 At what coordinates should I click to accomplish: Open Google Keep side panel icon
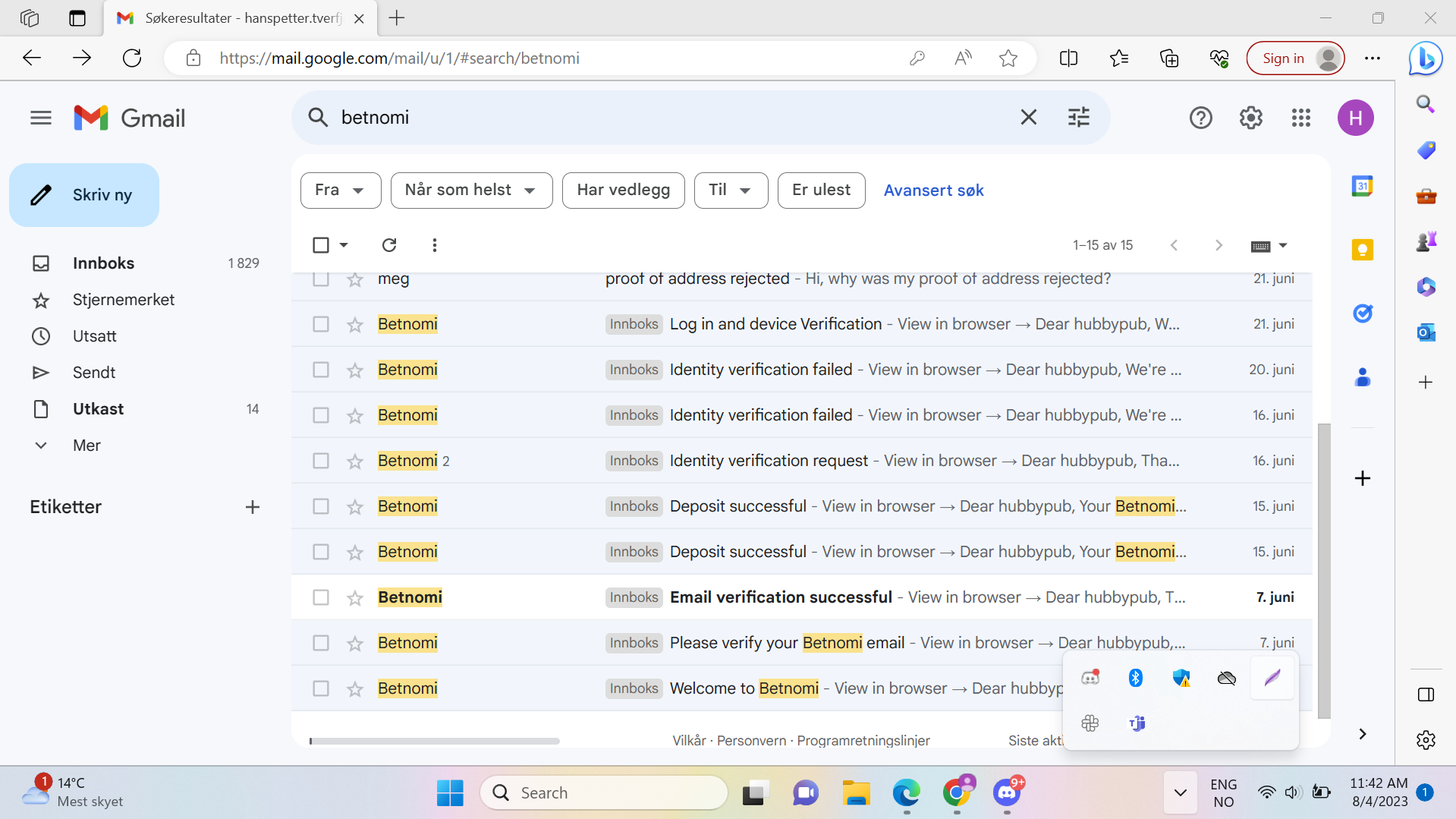[x=1362, y=250]
